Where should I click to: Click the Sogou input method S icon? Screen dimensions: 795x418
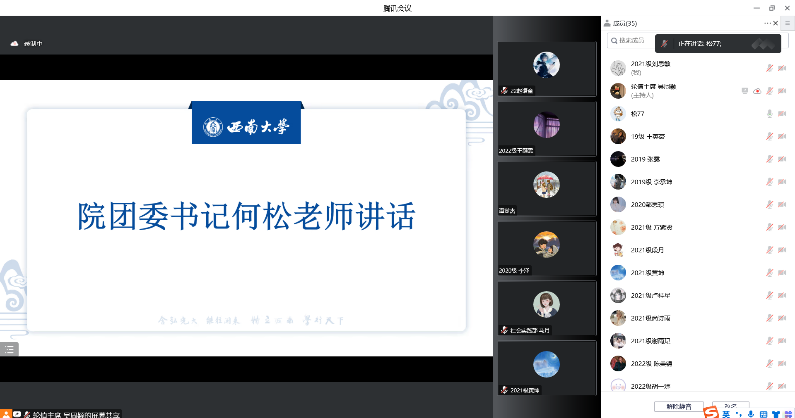pos(709,412)
